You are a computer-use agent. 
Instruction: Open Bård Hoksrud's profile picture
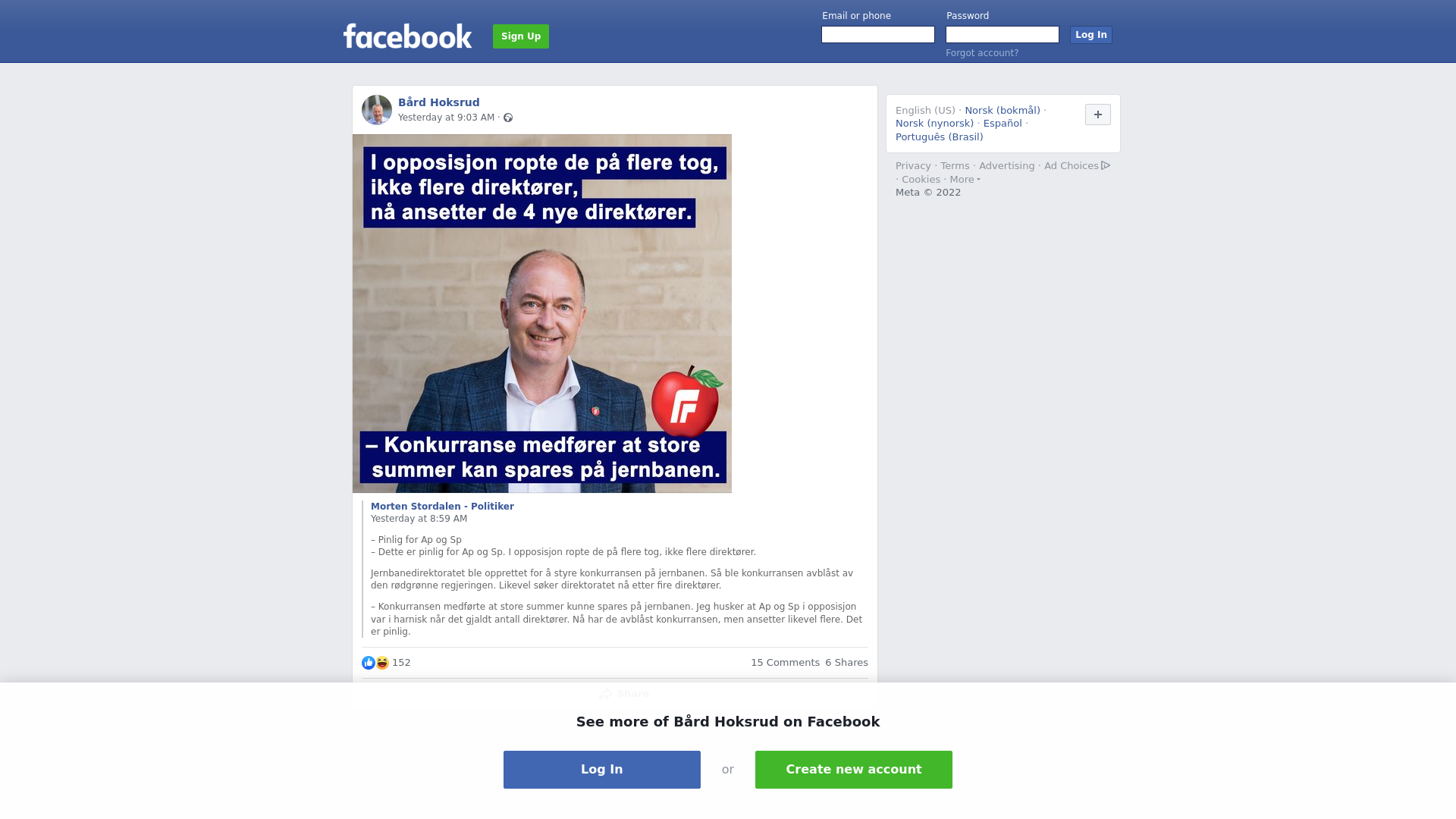[377, 110]
